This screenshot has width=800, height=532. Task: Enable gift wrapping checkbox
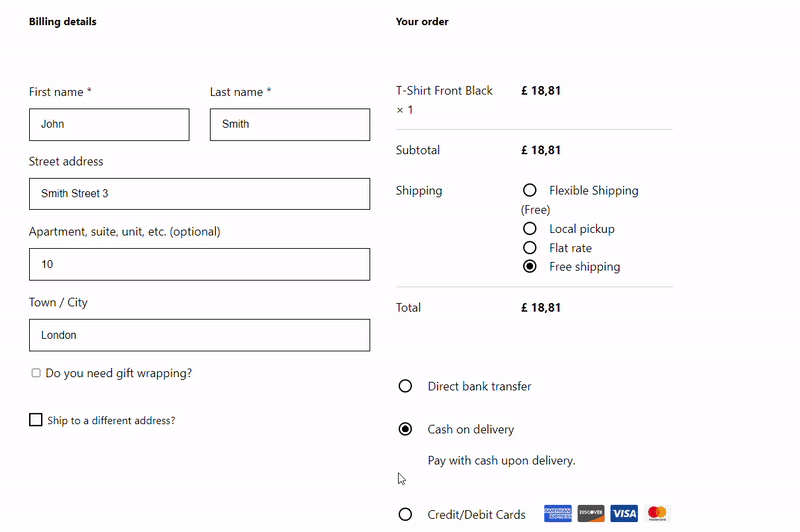coord(36,373)
